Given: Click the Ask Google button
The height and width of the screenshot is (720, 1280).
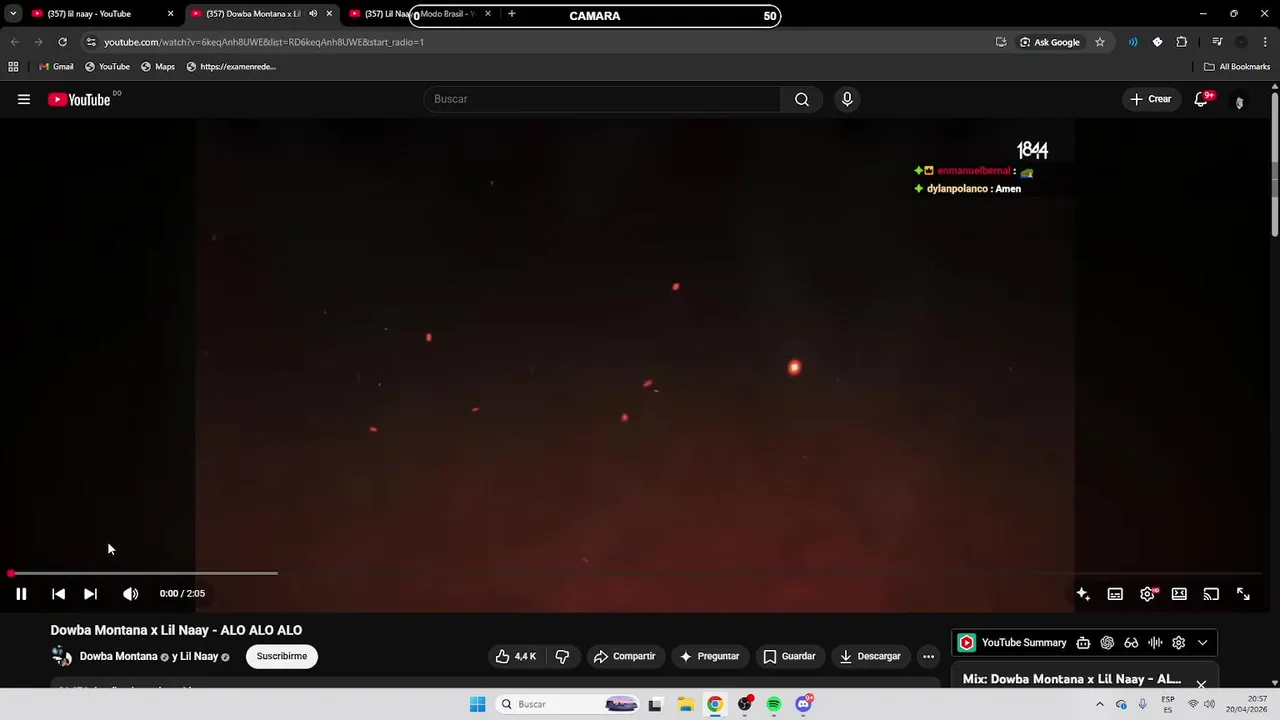Looking at the screenshot, I should (1050, 42).
